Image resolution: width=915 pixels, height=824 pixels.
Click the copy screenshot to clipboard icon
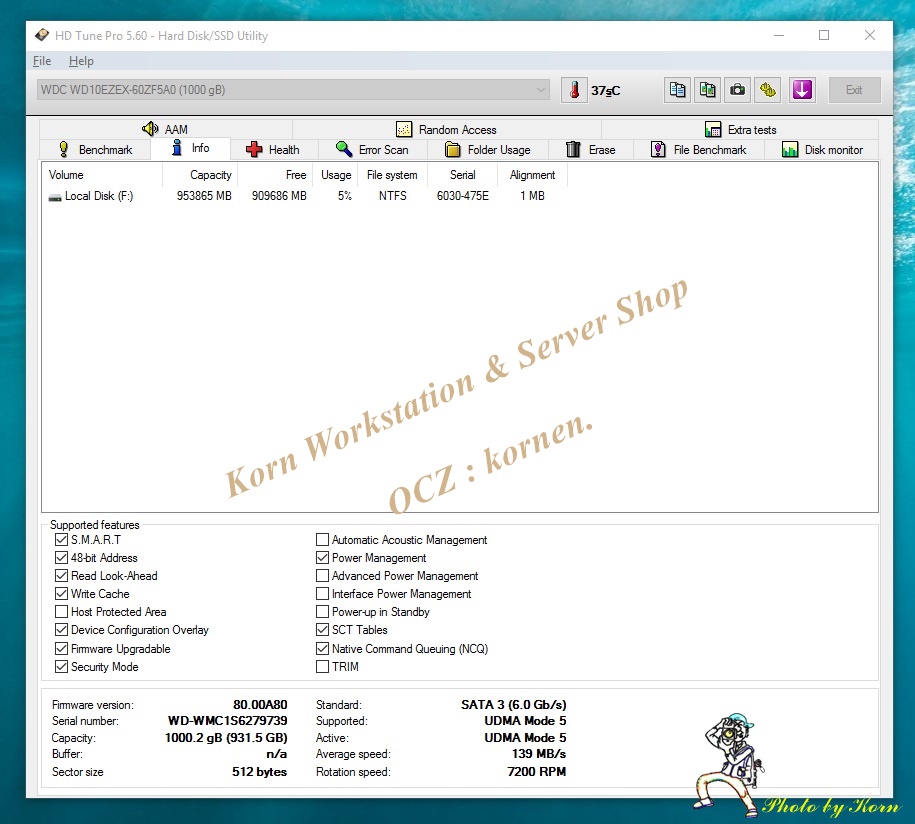click(708, 90)
